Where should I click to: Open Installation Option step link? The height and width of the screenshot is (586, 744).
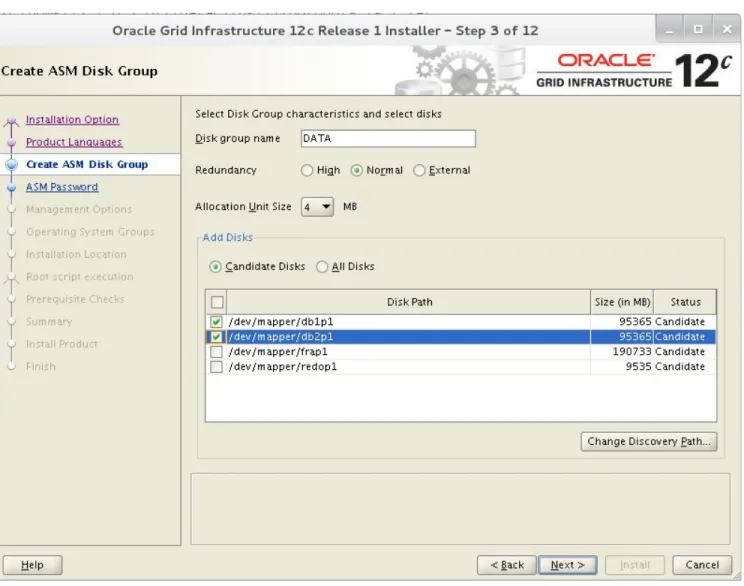[72, 120]
